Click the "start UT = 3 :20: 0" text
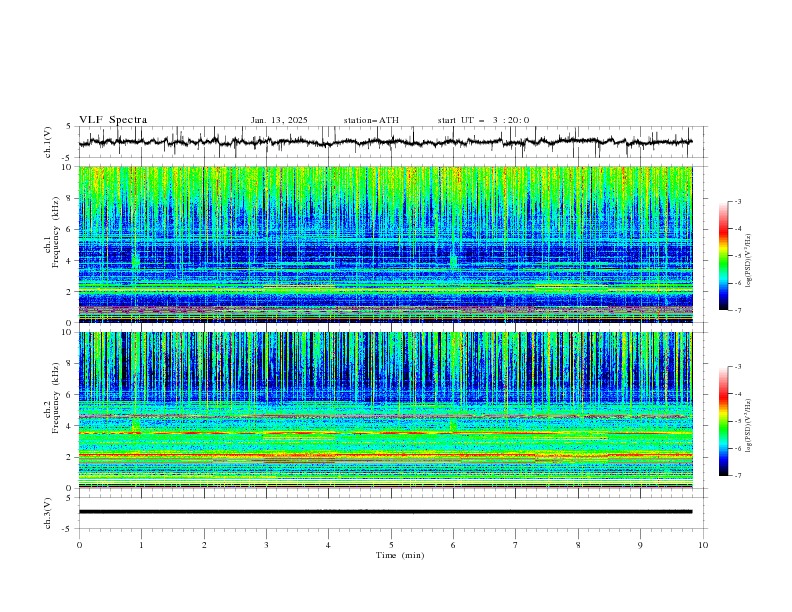 click(x=483, y=120)
